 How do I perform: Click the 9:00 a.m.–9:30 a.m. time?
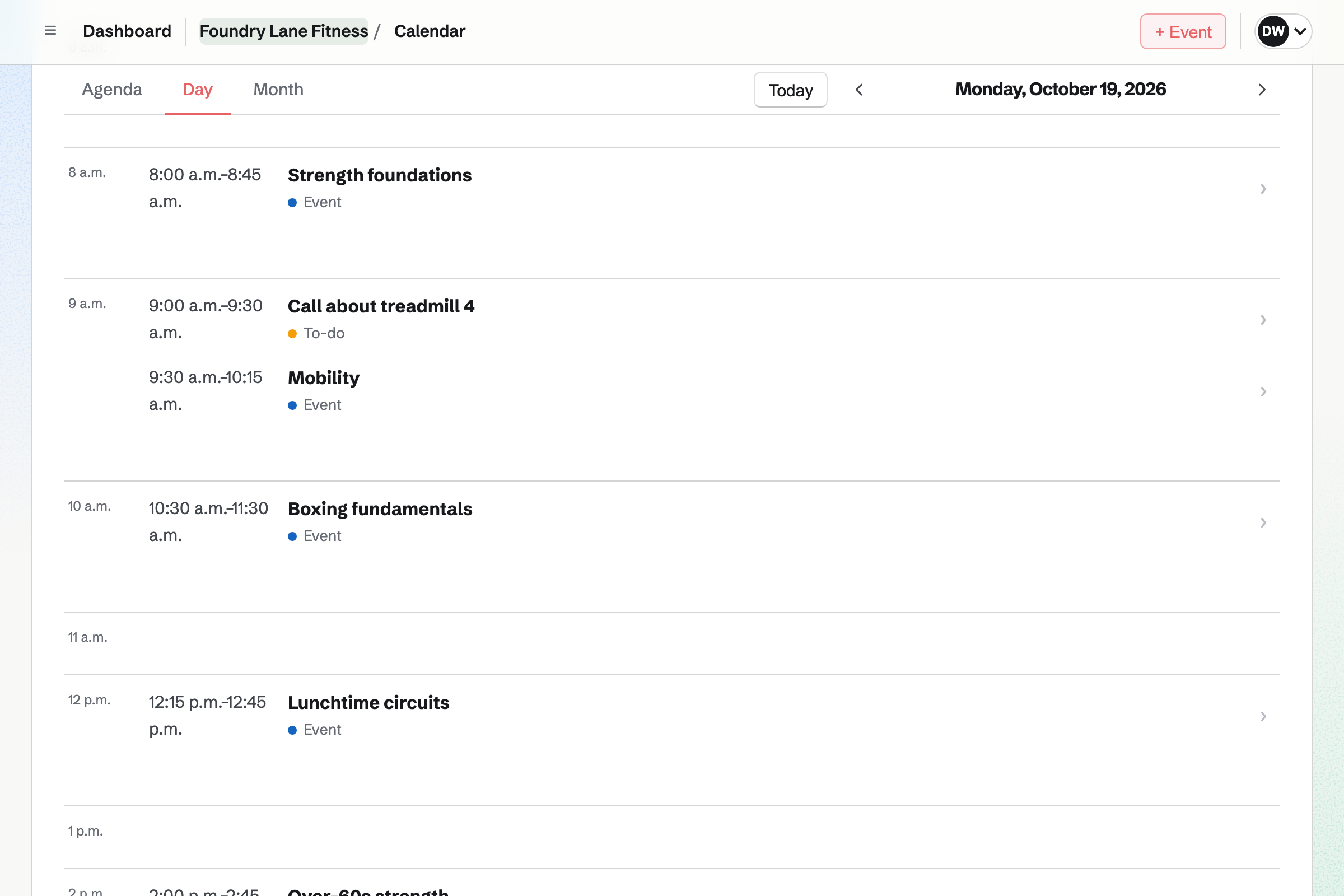(x=206, y=319)
